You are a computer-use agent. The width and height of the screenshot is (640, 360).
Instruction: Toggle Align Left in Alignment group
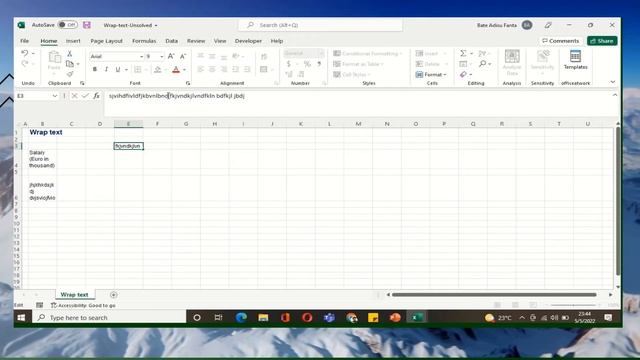point(200,69)
